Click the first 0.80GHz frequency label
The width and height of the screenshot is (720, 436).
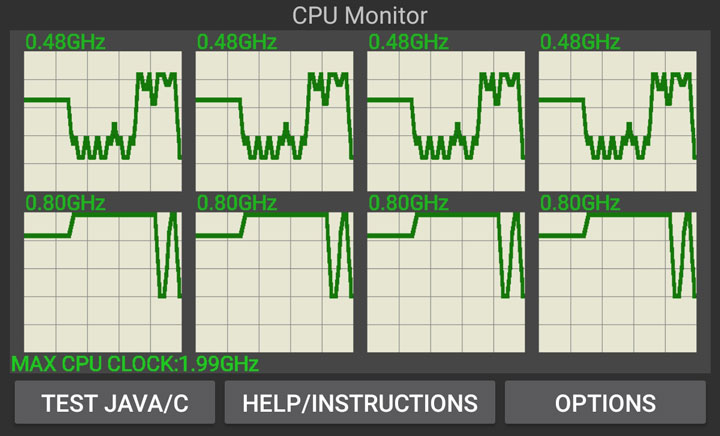(65, 203)
